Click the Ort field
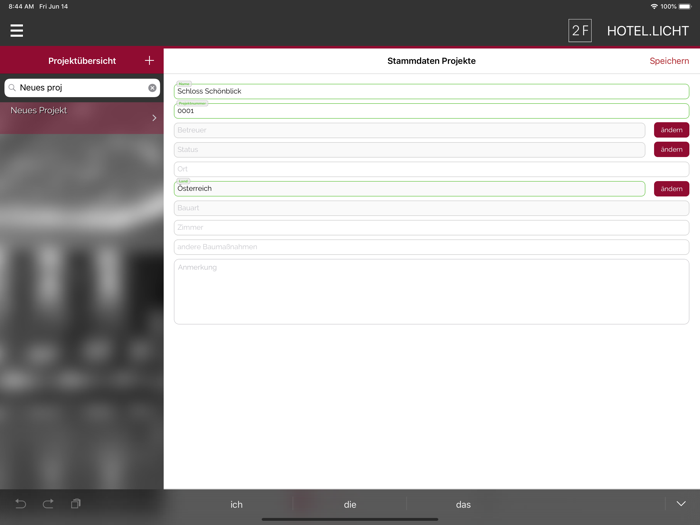 tap(431, 169)
